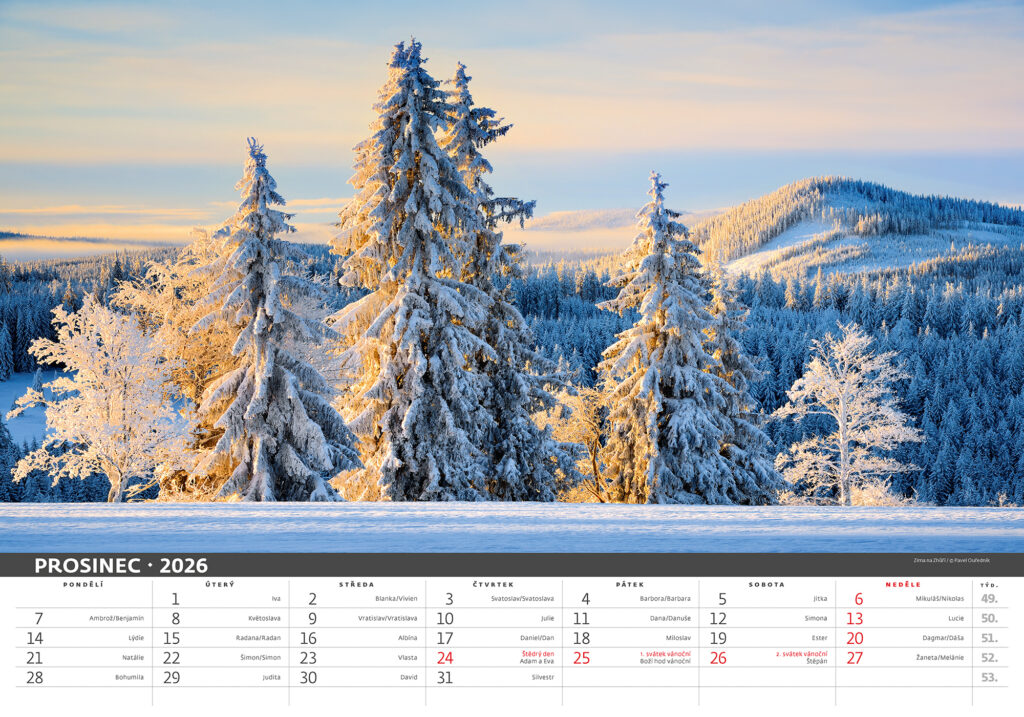Select date 14 with name Lýdie
This screenshot has width=1024, height=717.
35,638
